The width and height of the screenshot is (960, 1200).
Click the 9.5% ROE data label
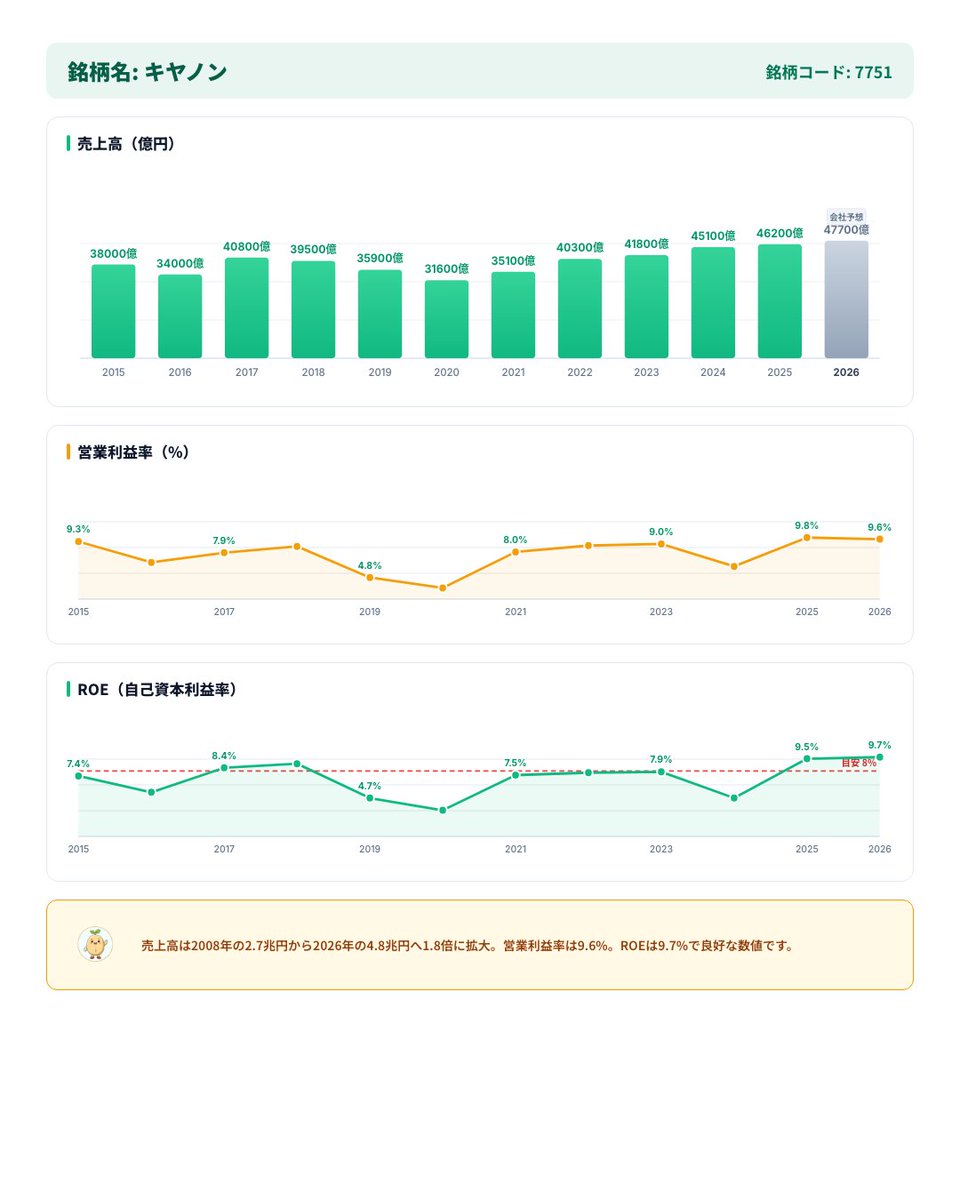[807, 747]
